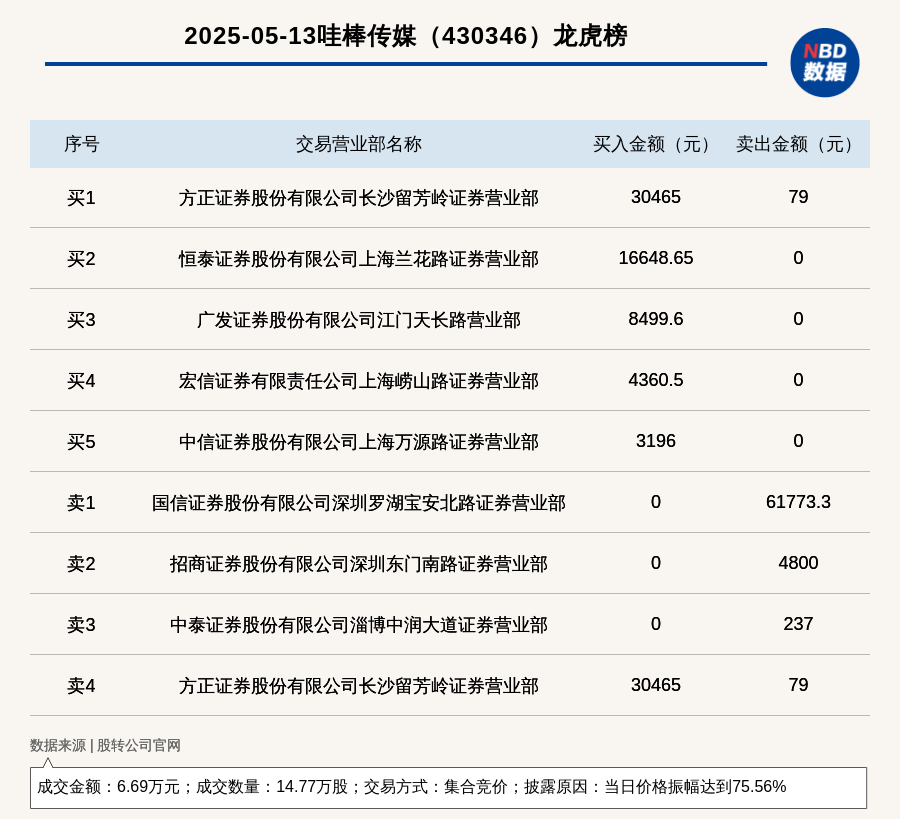900x819 pixels.
Task: Click 中信证券股份有限公司上海万源路证券营业部
Action: [x=359, y=442]
